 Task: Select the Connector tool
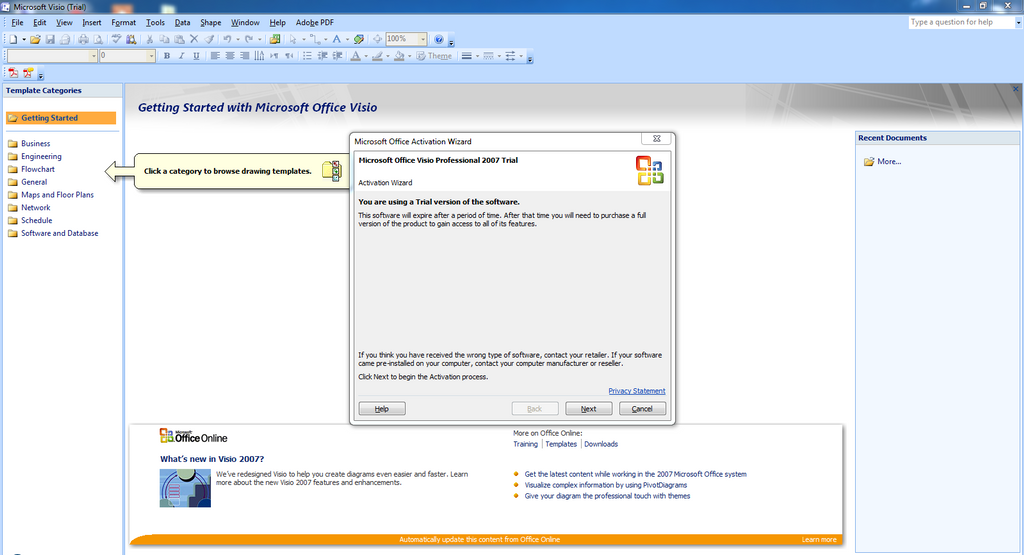[x=315, y=39]
